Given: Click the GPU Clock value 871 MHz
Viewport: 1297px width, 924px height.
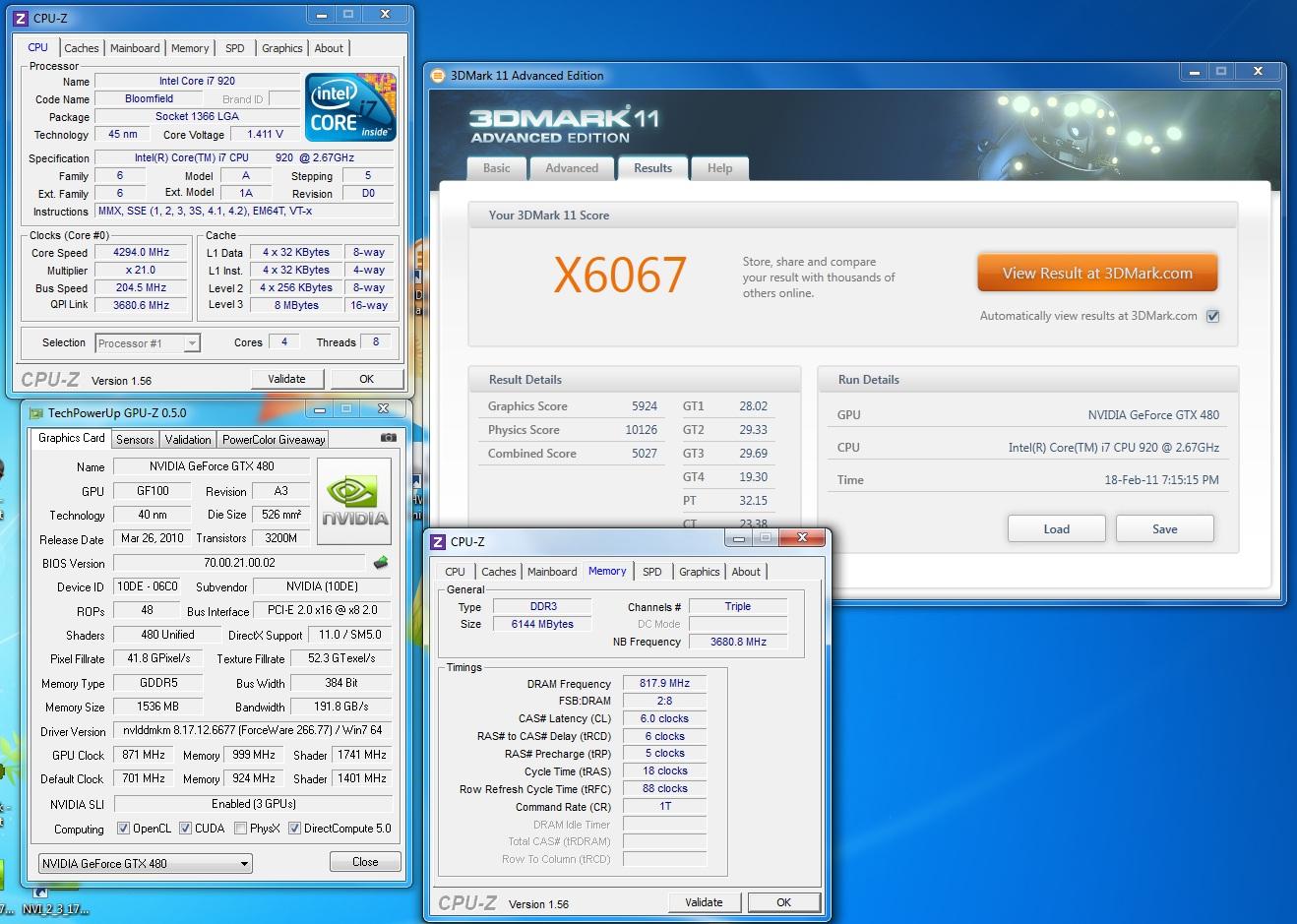Looking at the screenshot, I should click(145, 755).
